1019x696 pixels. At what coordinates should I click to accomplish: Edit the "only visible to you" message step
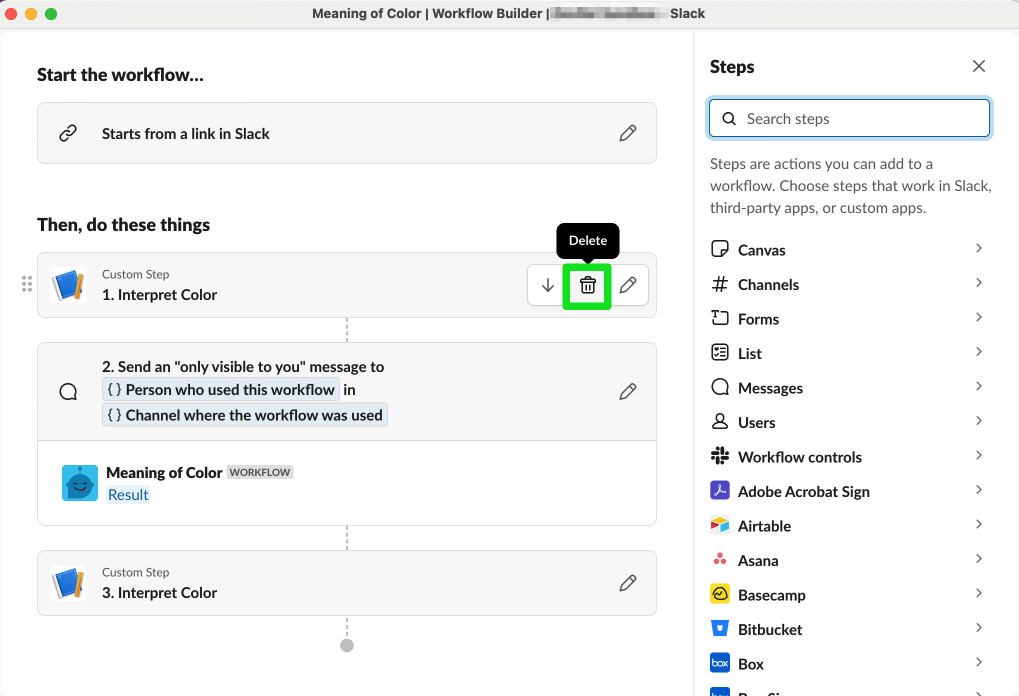(628, 391)
